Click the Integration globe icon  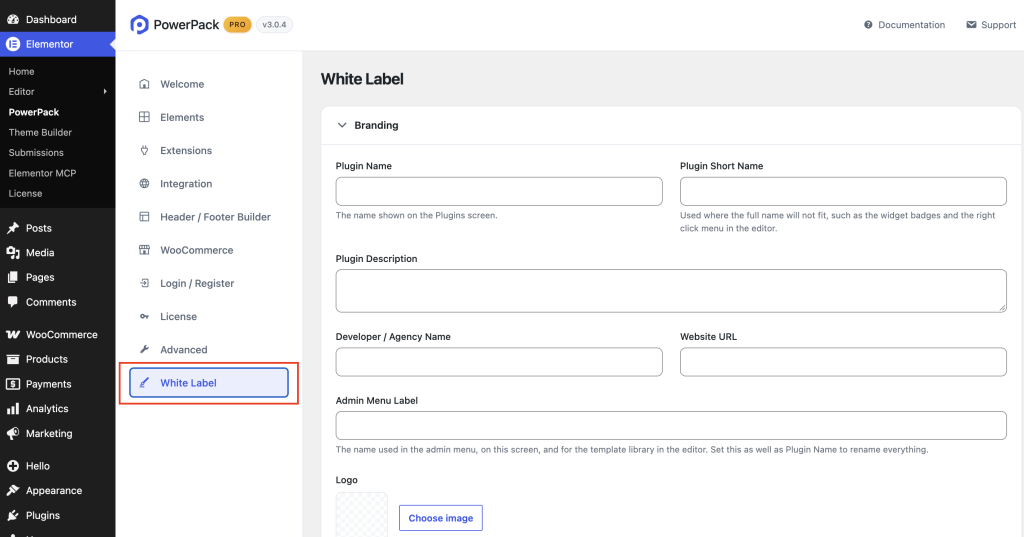coord(144,184)
